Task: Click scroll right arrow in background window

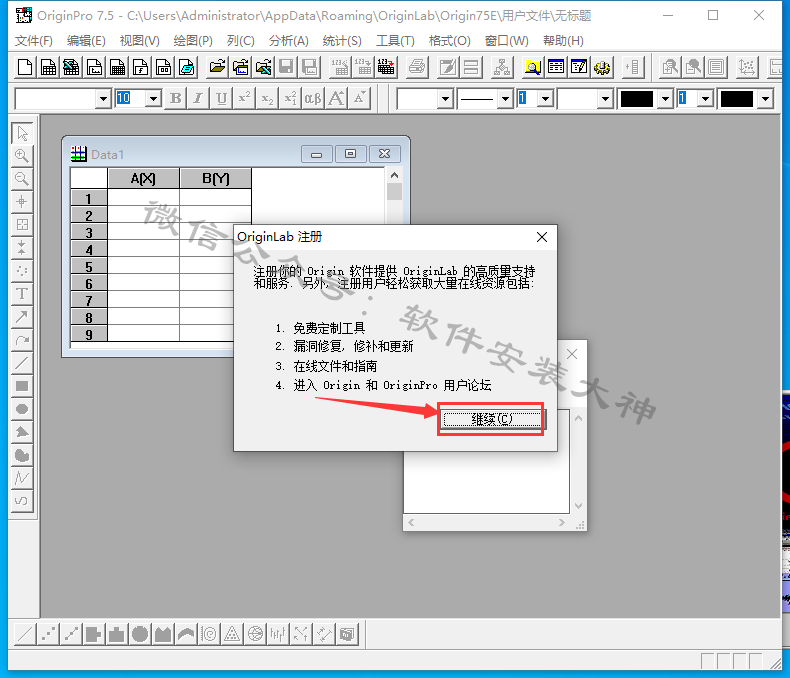Action: pyautogui.click(x=562, y=523)
